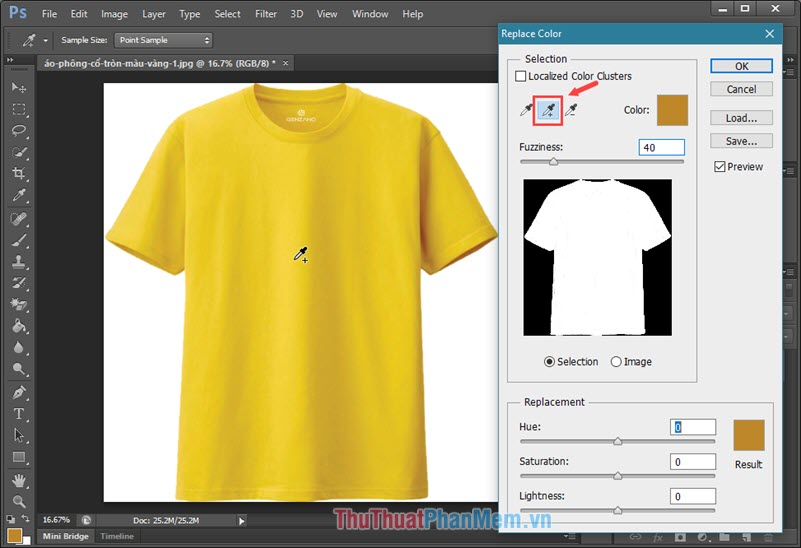Click the link layers icon
This screenshot has width=801, height=548.
click(x=635, y=537)
